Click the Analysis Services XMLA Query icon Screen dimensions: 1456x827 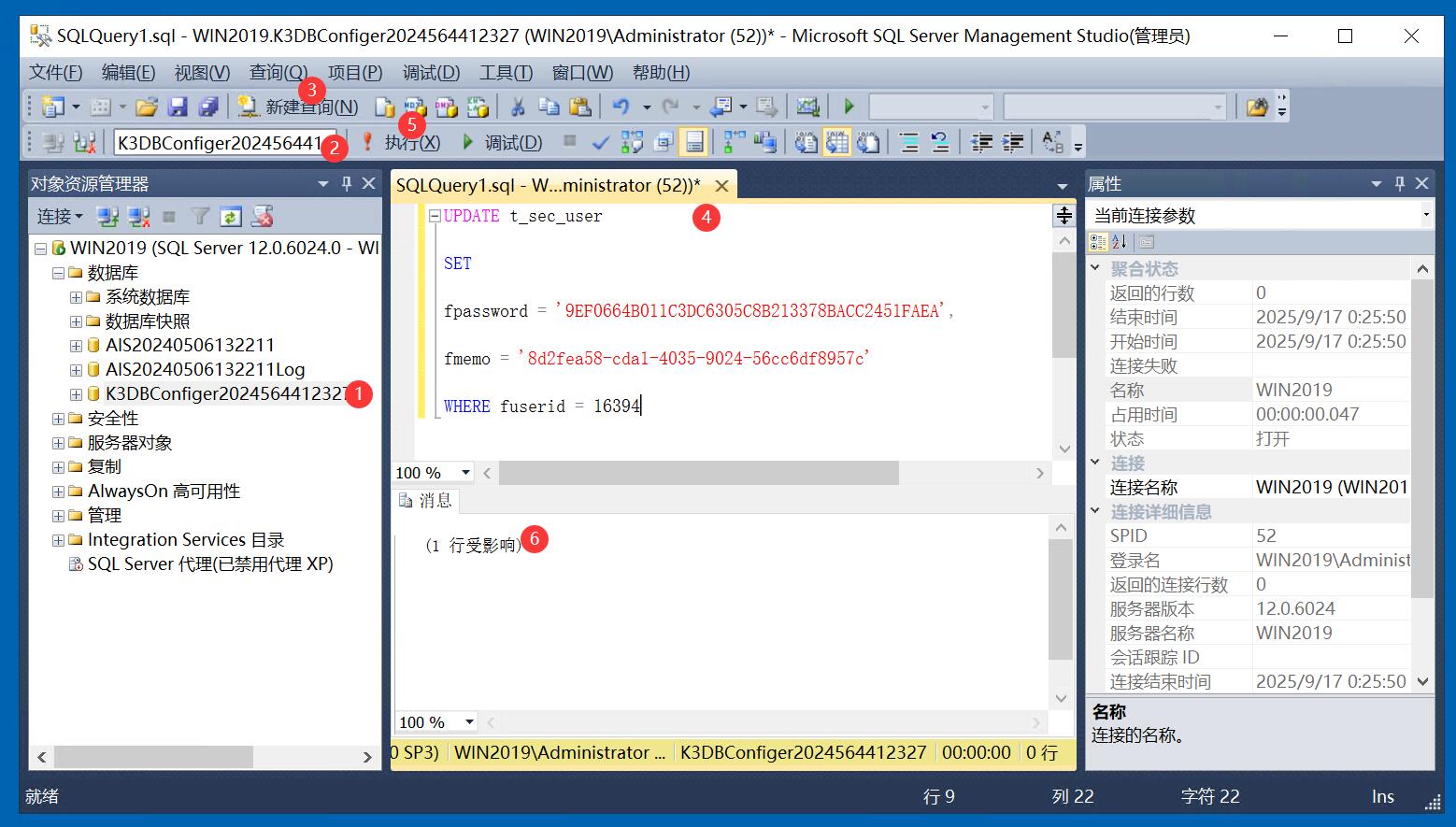click(x=478, y=107)
